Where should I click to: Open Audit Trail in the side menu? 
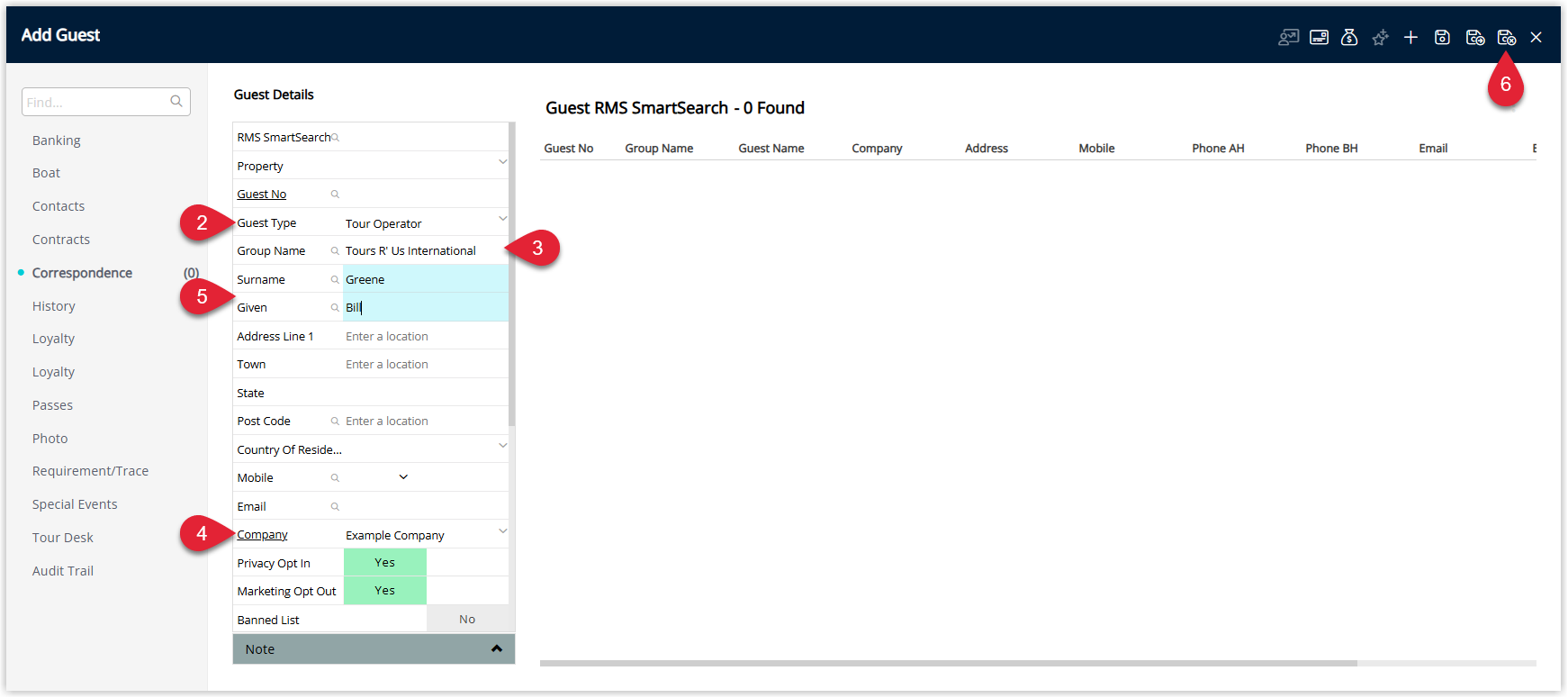coord(63,571)
